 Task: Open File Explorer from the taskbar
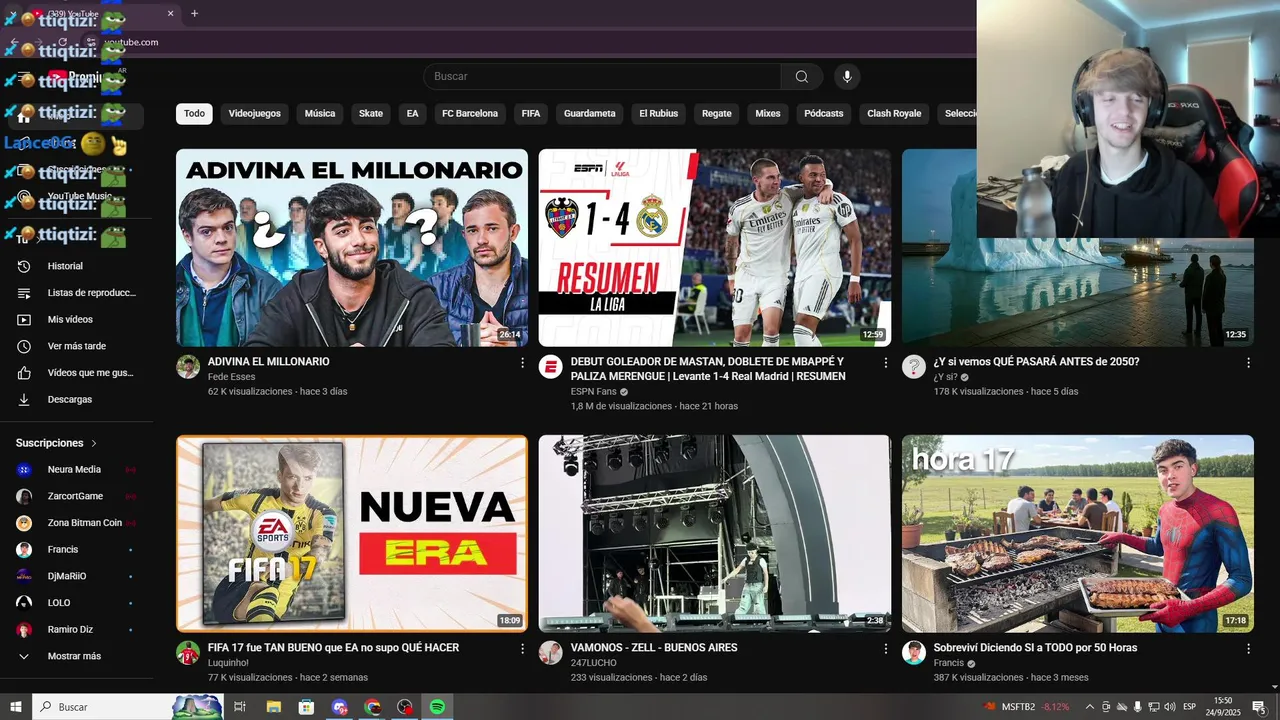[x=273, y=707]
